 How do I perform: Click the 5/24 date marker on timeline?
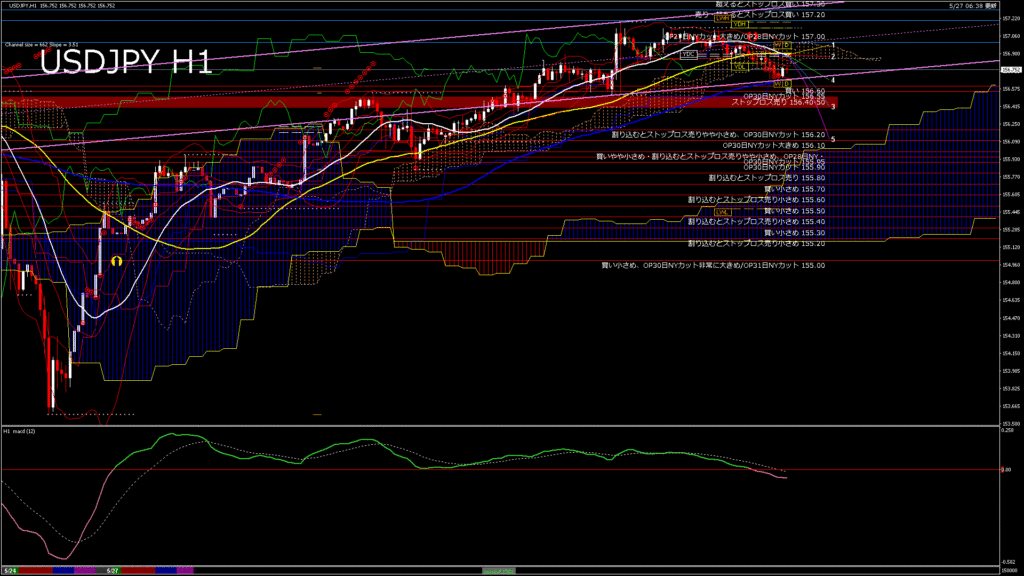(10, 570)
